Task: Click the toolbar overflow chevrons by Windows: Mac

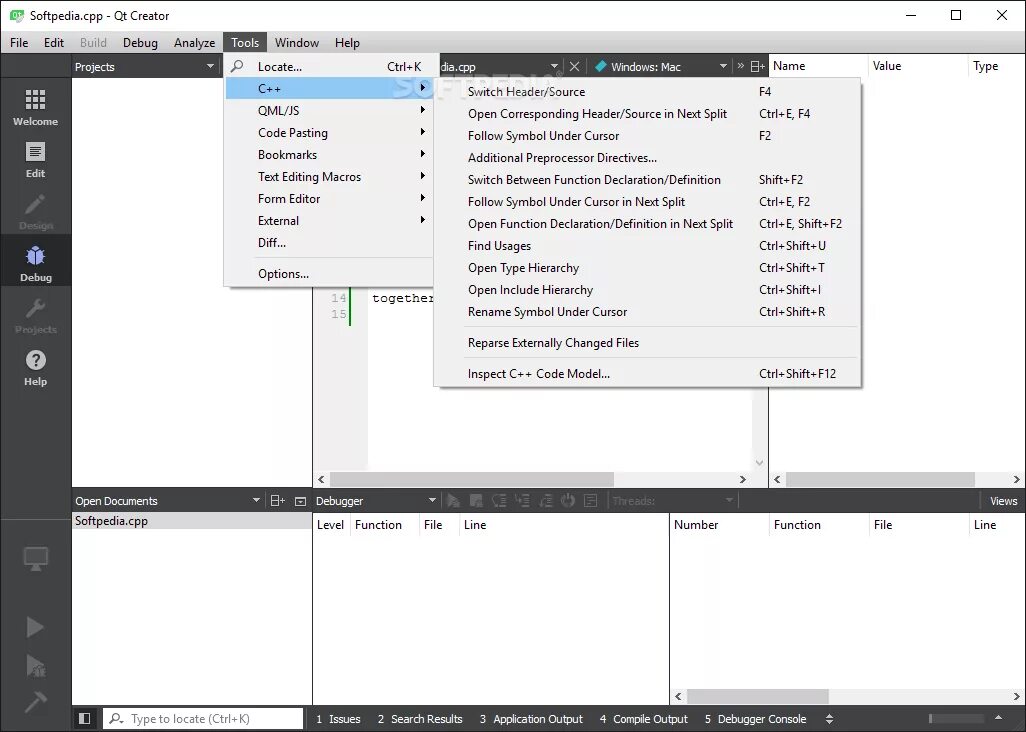Action: click(740, 66)
